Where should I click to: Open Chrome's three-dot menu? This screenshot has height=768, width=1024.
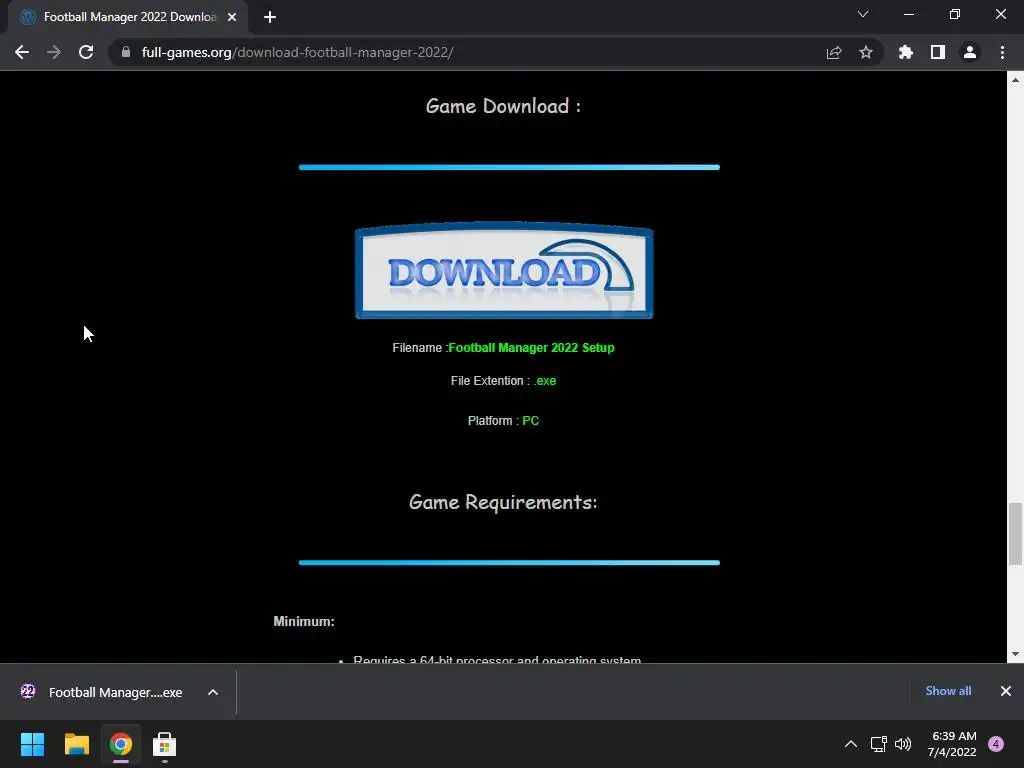coord(1002,52)
